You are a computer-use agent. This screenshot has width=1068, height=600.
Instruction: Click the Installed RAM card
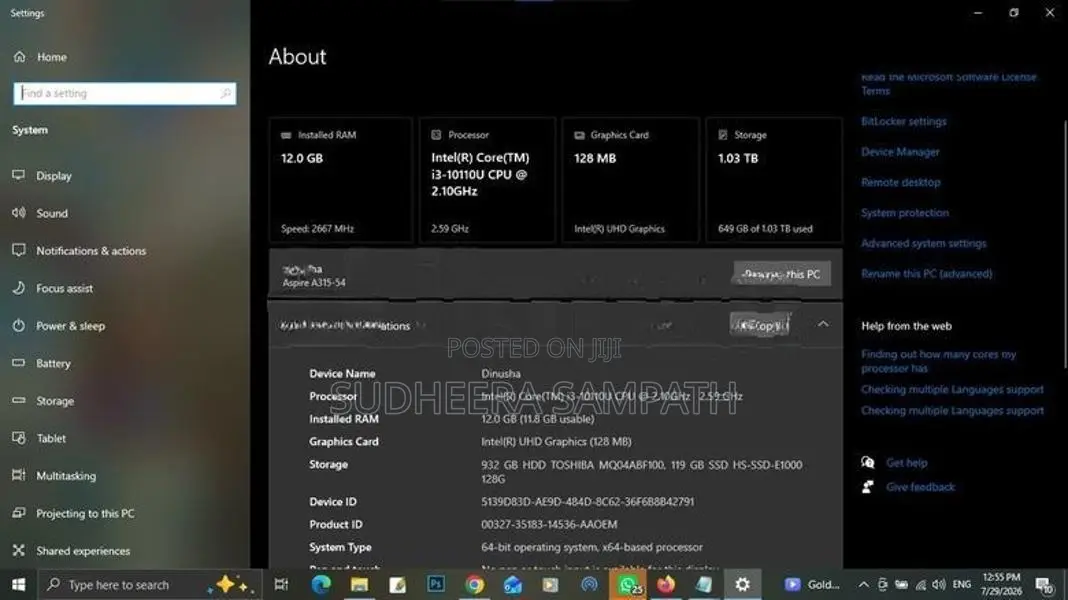[x=341, y=180]
